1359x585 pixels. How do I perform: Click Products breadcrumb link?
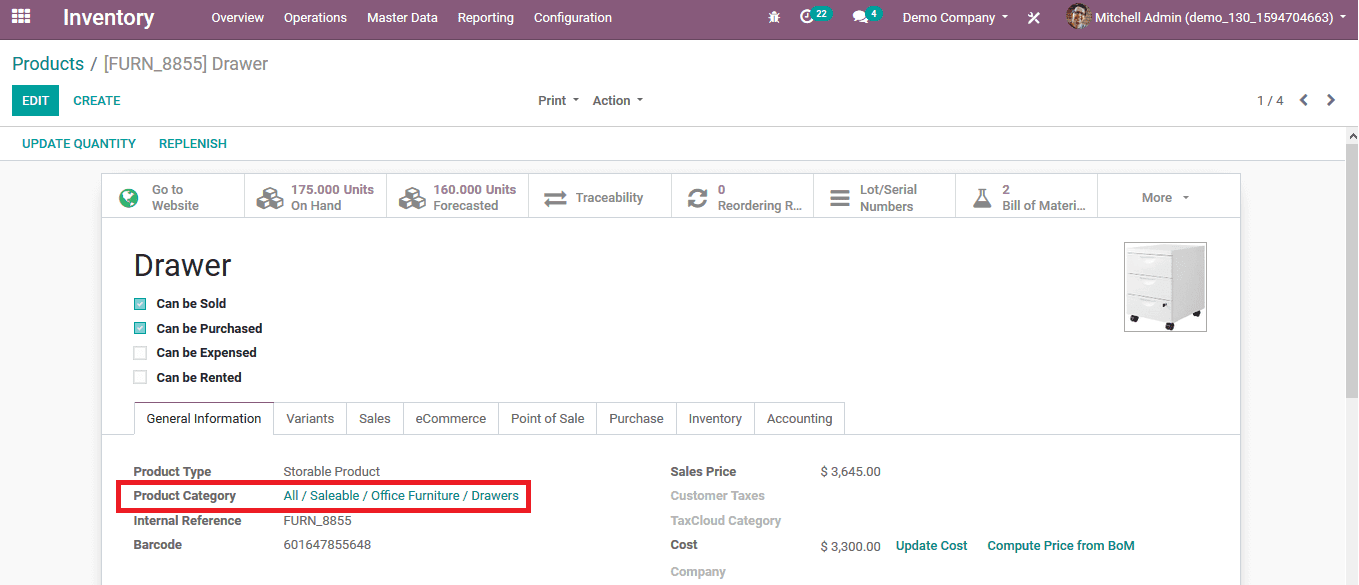pyautogui.click(x=48, y=64)
